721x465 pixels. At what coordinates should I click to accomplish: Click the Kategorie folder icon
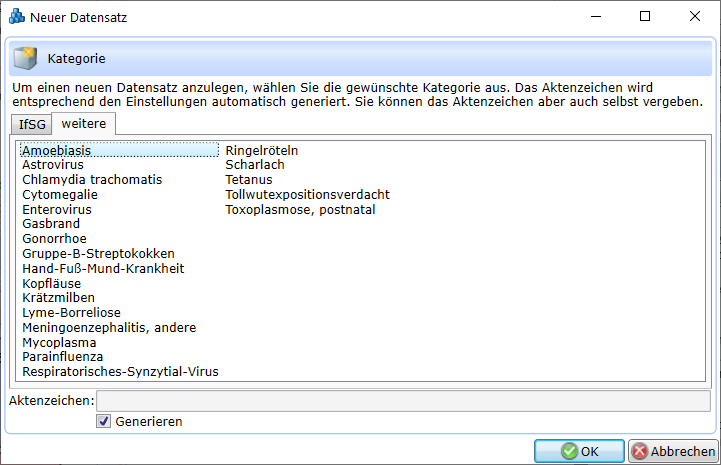tap(25, 59)
